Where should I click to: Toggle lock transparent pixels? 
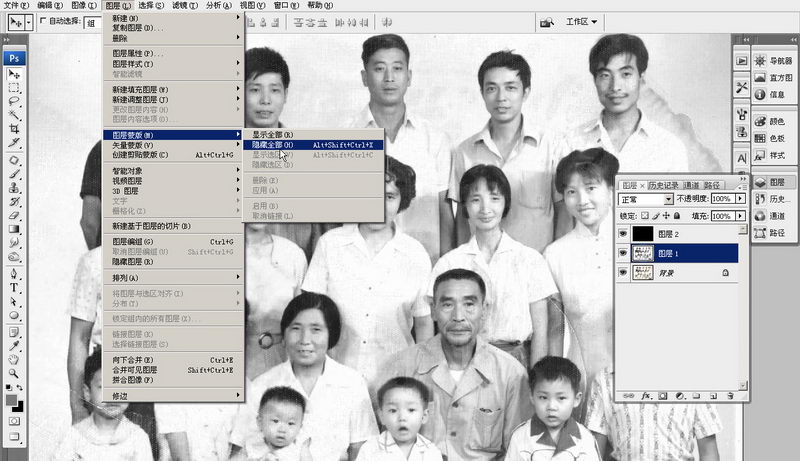point(645,216)
